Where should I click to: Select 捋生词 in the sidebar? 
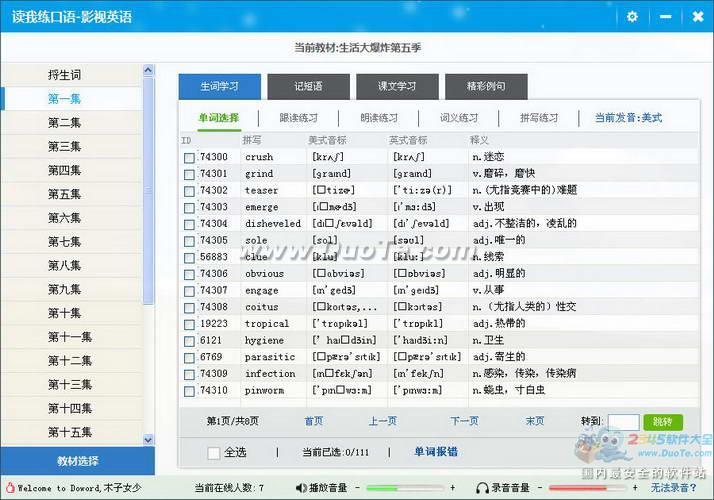pyautogui.click(x=72, y=75)
